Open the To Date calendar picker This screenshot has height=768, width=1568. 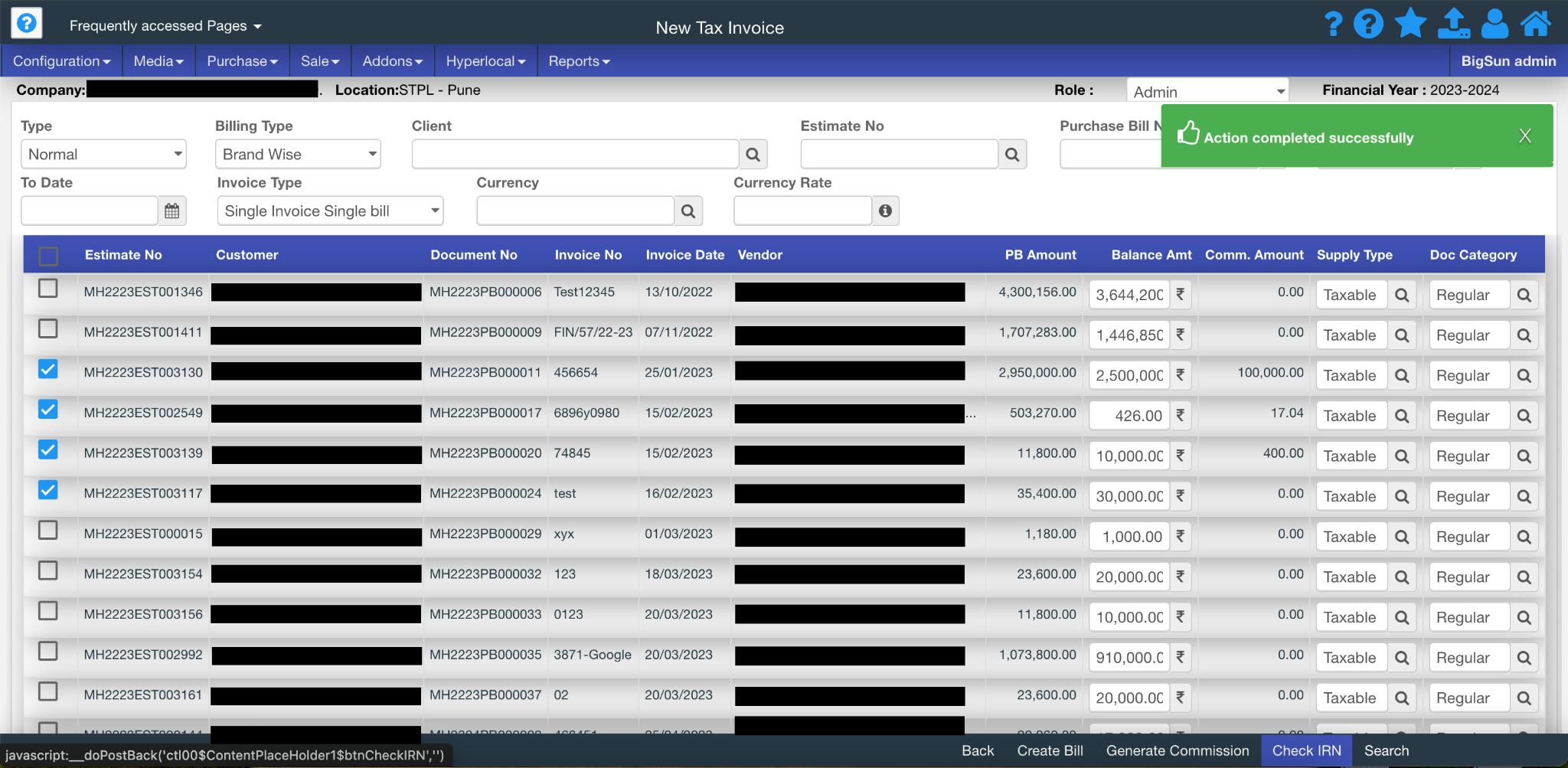[x=172, y=211]
